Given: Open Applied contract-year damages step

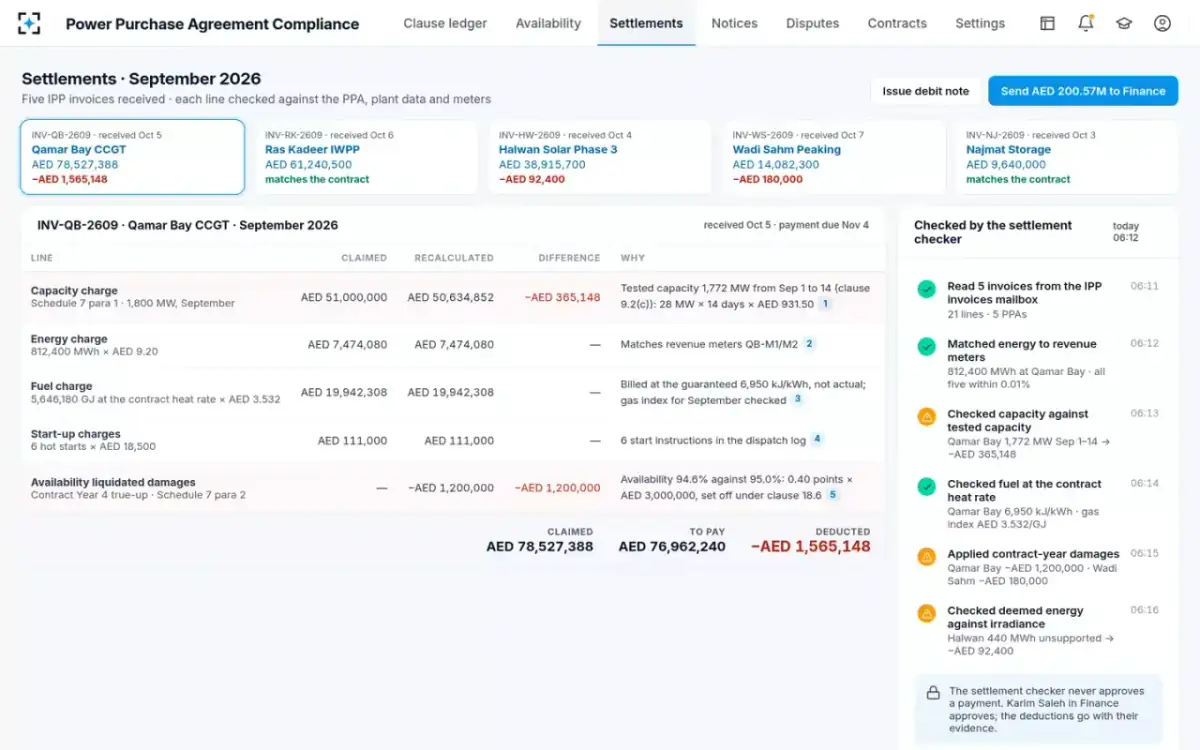Looking at the screenshot, I should 1038,567.
